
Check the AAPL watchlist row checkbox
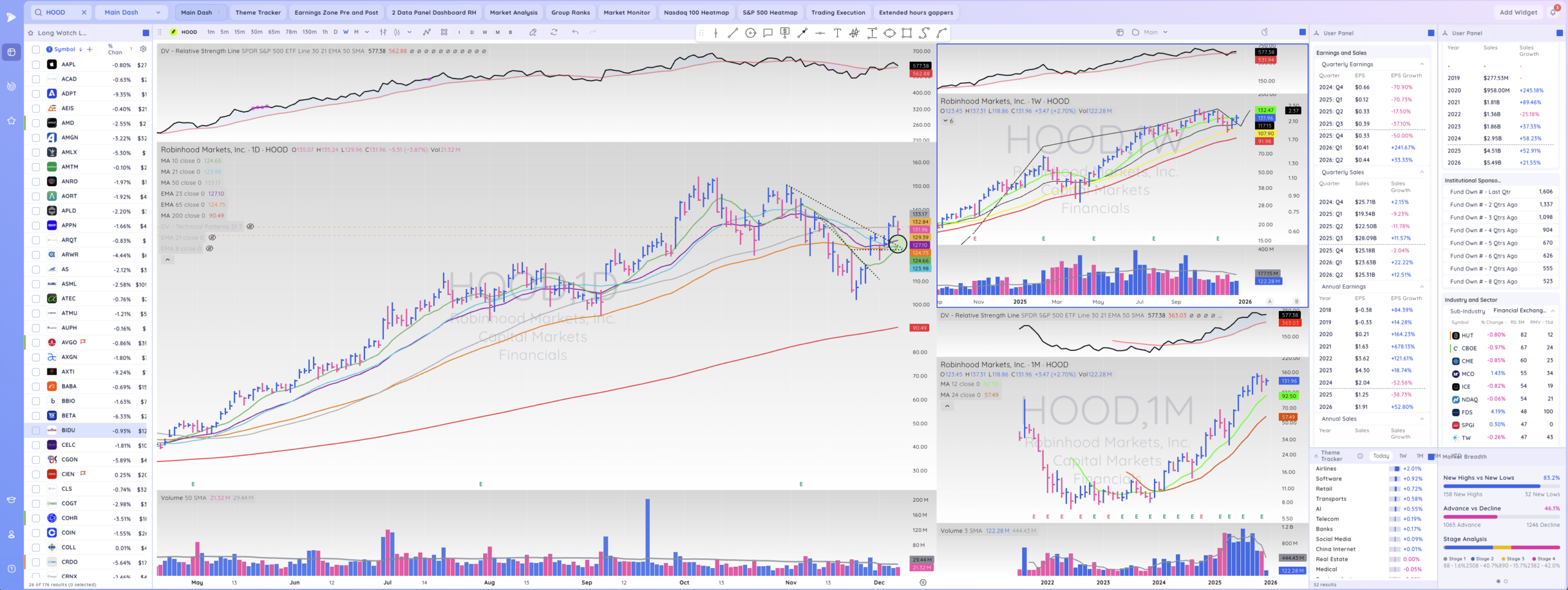coord(36,64)
